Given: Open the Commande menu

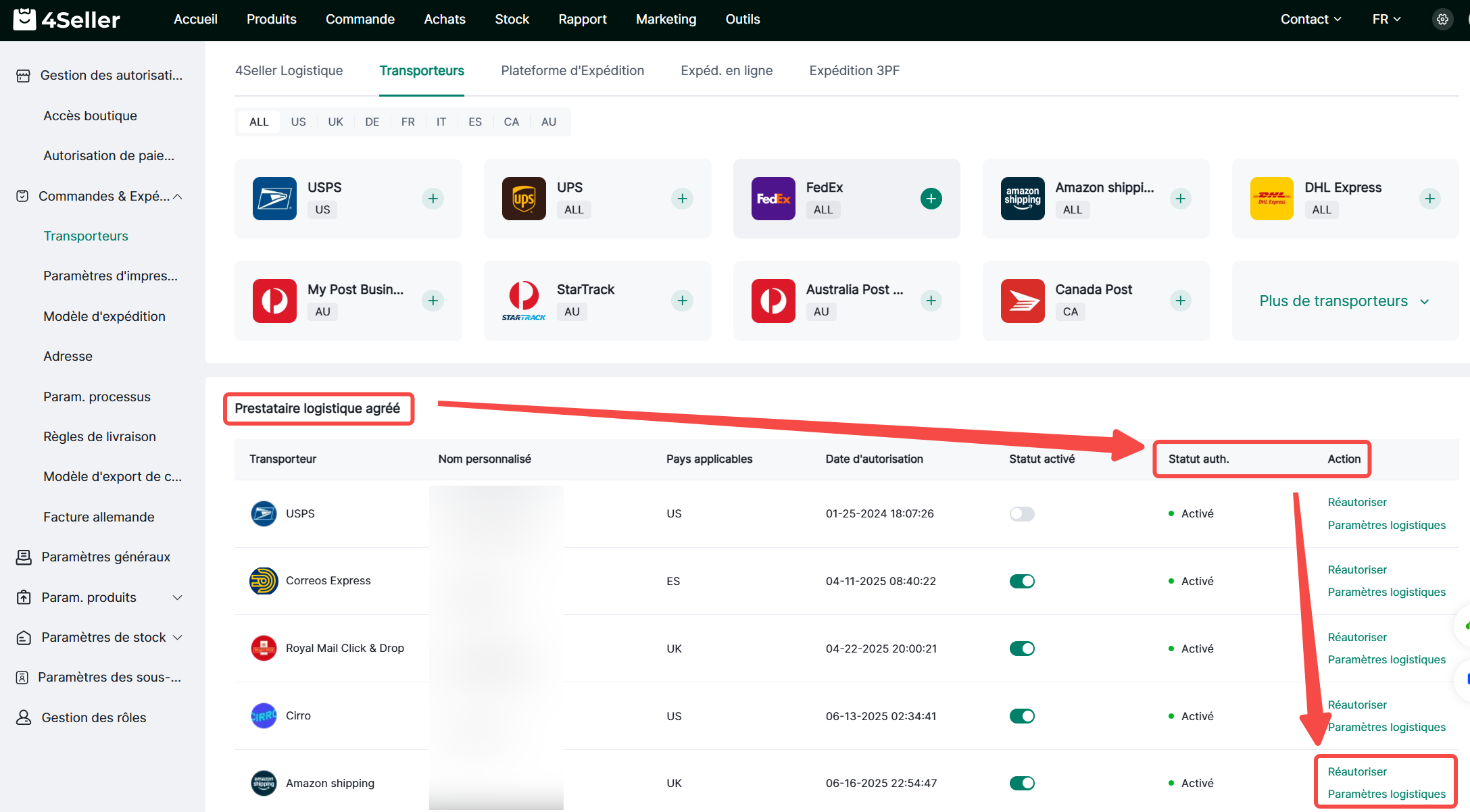Looking at the screenshot, I should 360,20.
